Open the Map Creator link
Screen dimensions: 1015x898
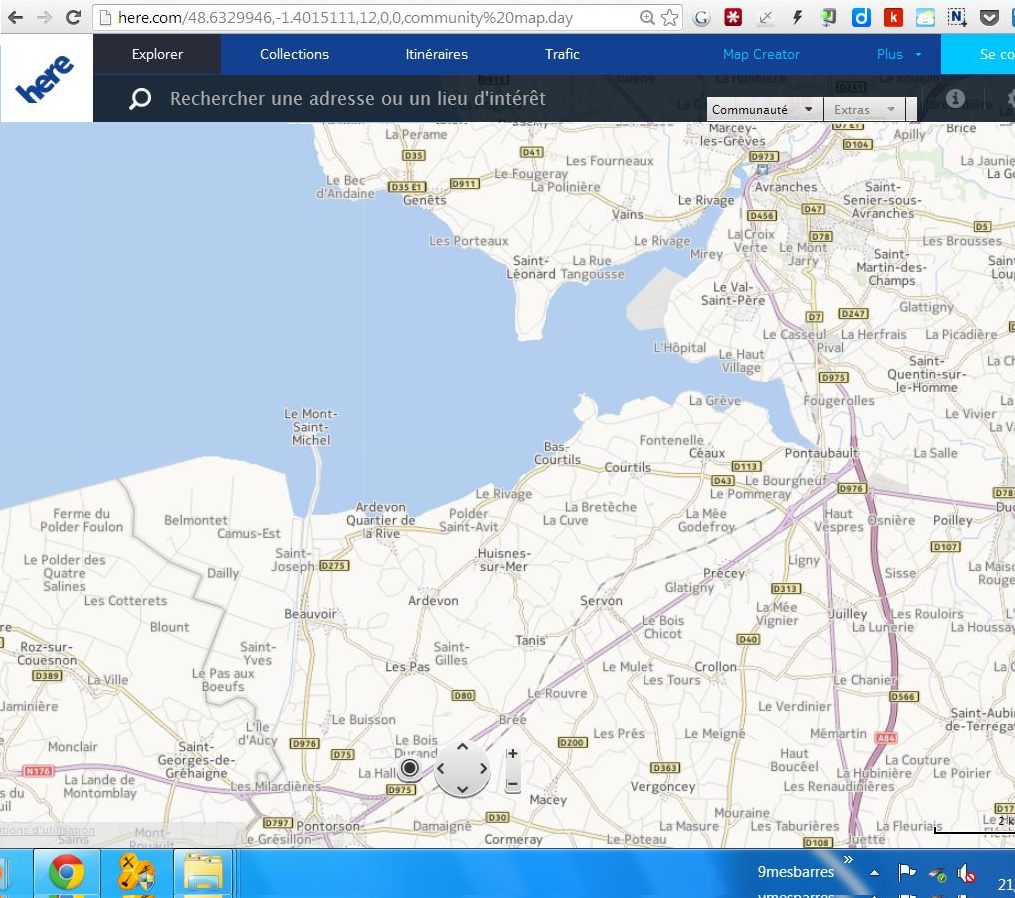[x=761, y=54]
